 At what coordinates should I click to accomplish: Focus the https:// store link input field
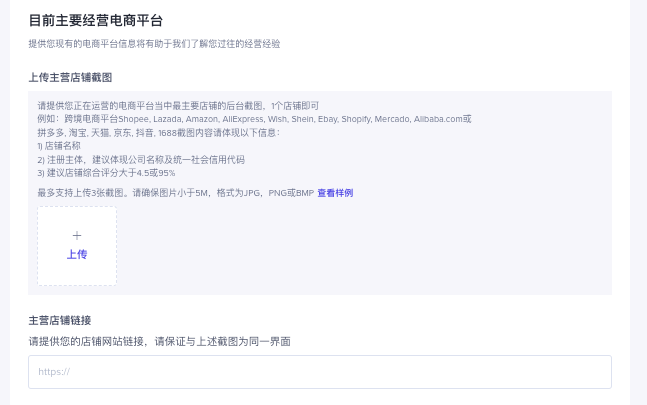(x=320, y=372)
